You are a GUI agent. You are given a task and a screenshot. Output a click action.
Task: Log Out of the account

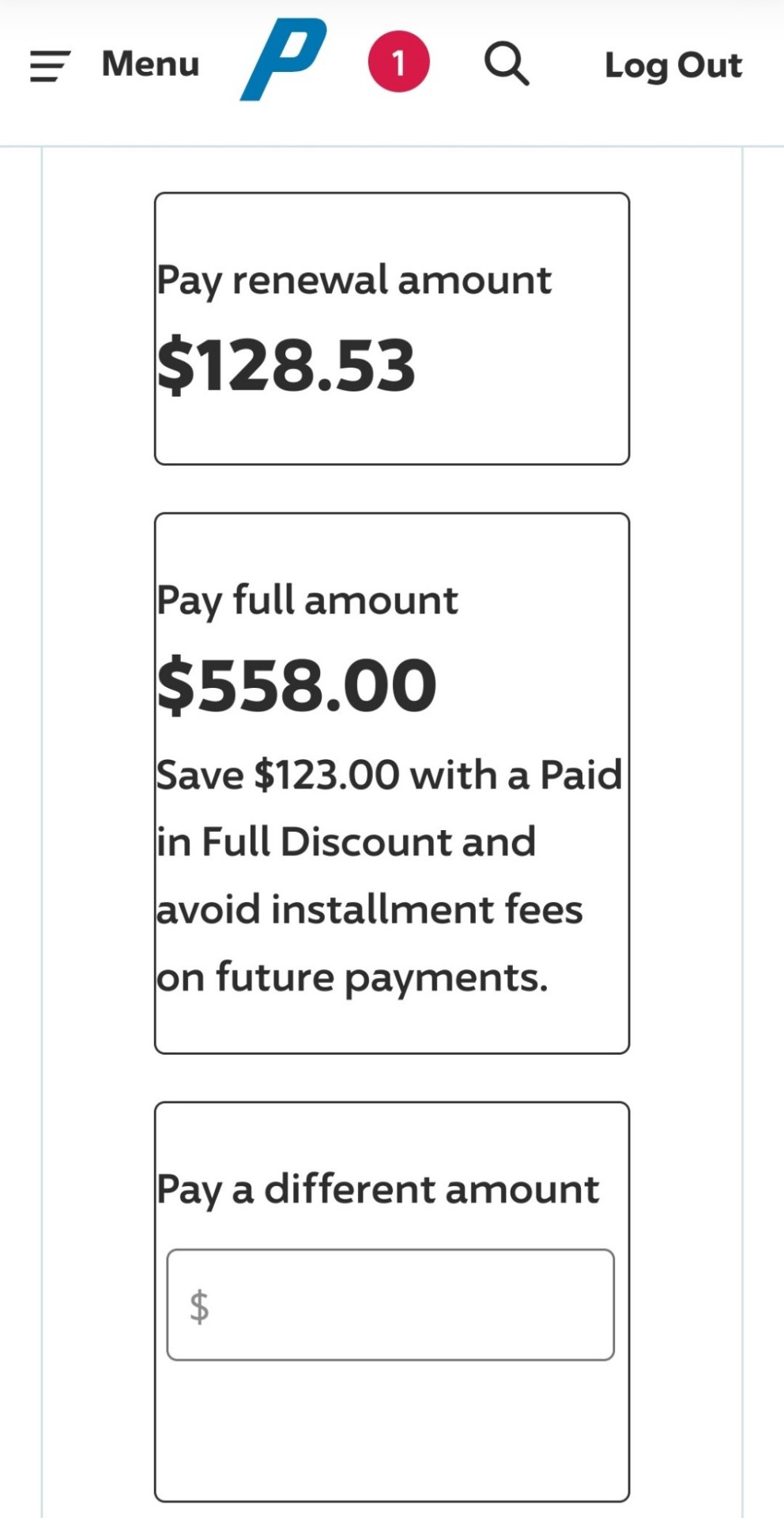click(673, 66)
